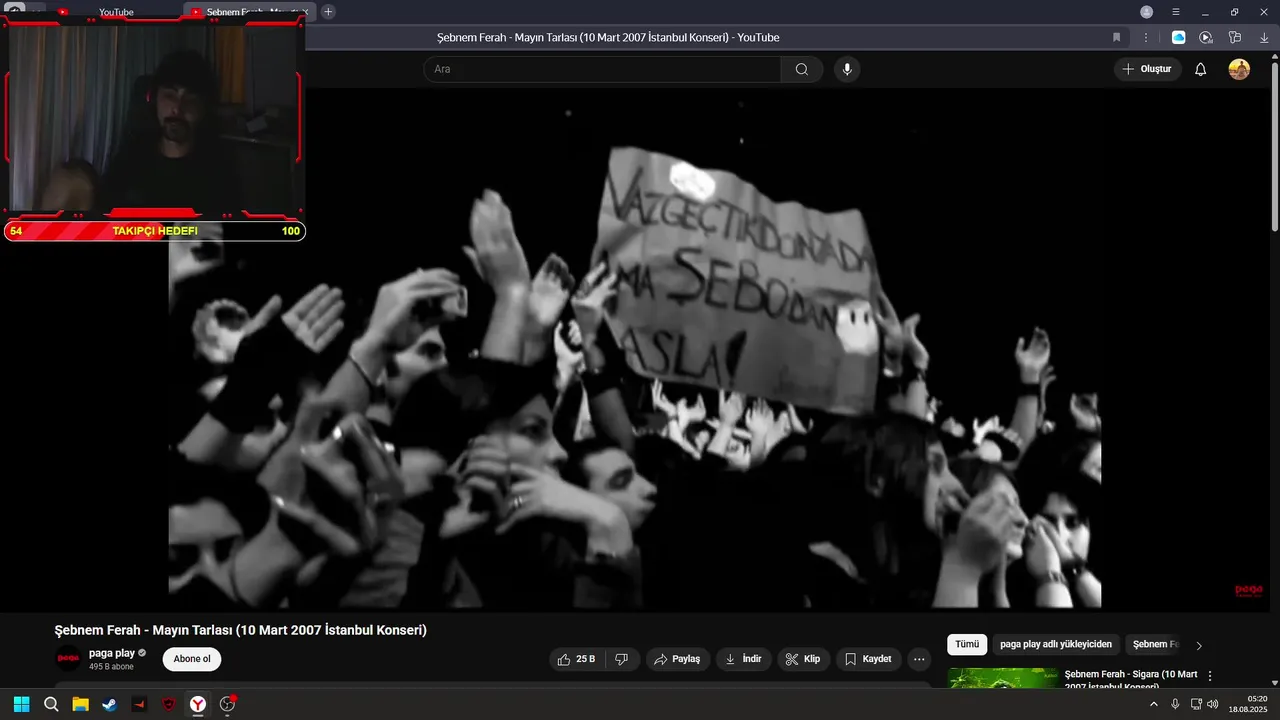Click the video player area
This screenshot has height=720, width=1280.
(x=635, y=350)
